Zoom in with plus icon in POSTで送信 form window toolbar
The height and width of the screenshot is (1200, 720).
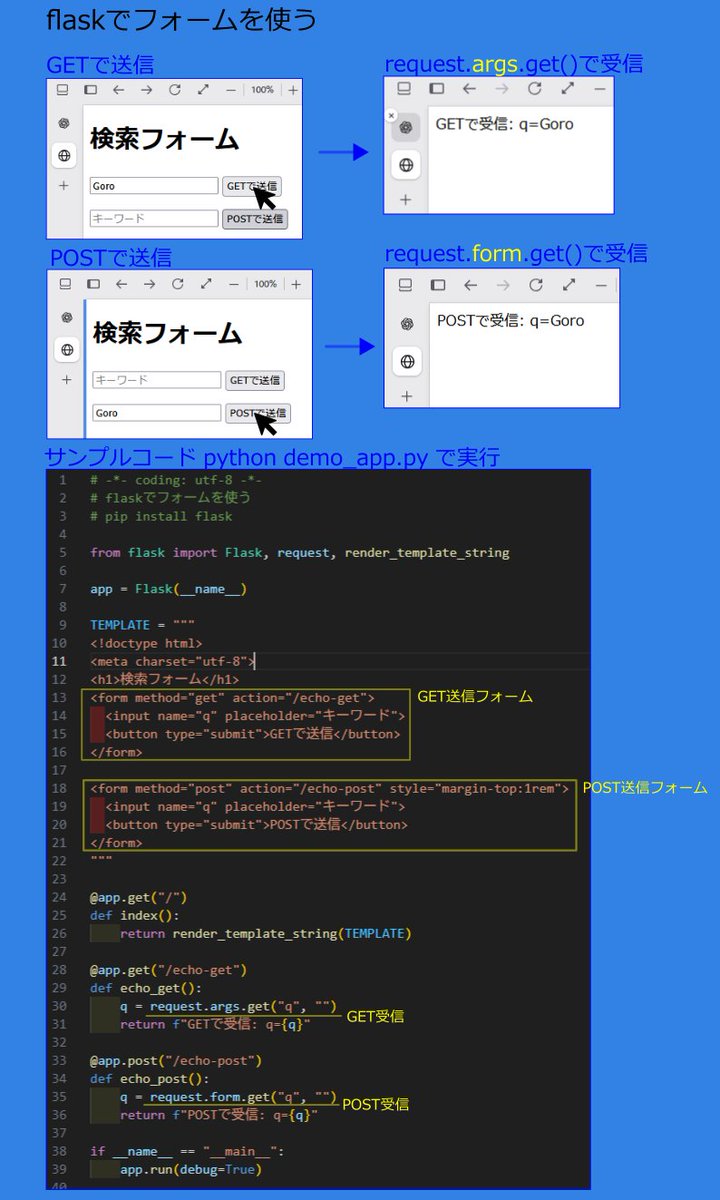click(x=296, y=284)
